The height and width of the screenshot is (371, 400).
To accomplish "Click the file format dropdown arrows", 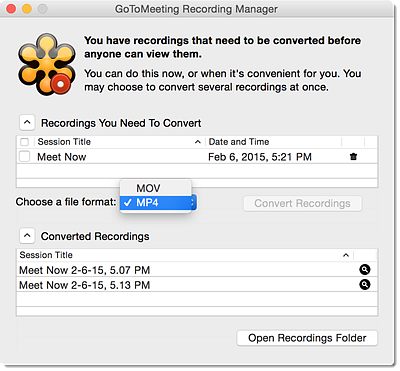I will pos(193,202).
